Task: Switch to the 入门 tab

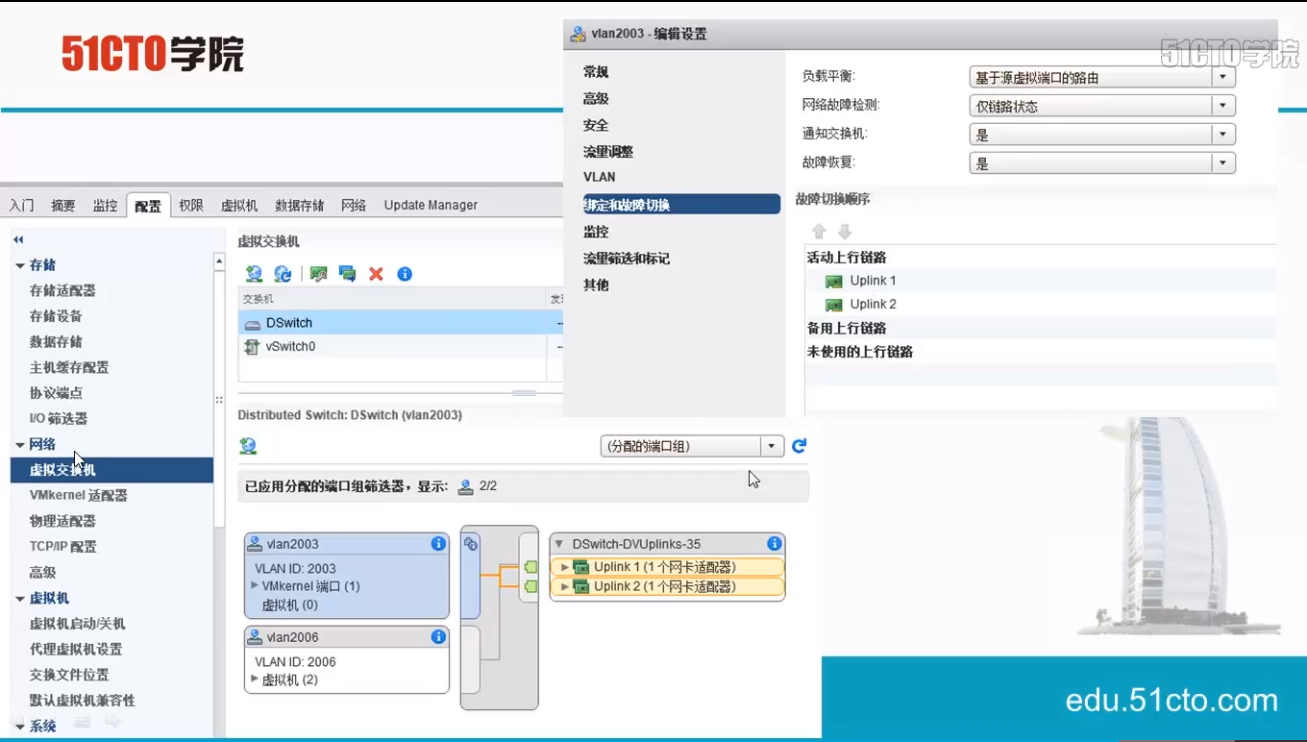Action: pyautogui.click(x=22, y=206)
